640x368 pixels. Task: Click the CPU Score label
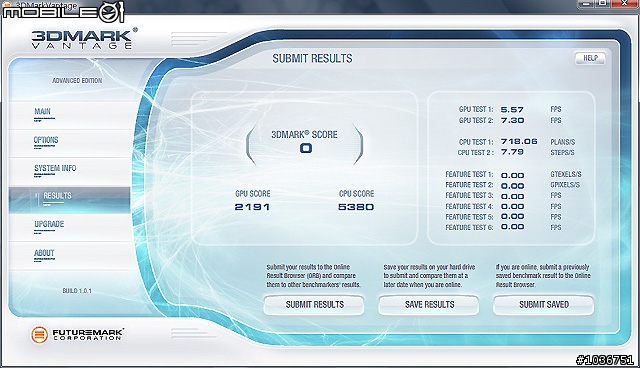coord(356,194)
